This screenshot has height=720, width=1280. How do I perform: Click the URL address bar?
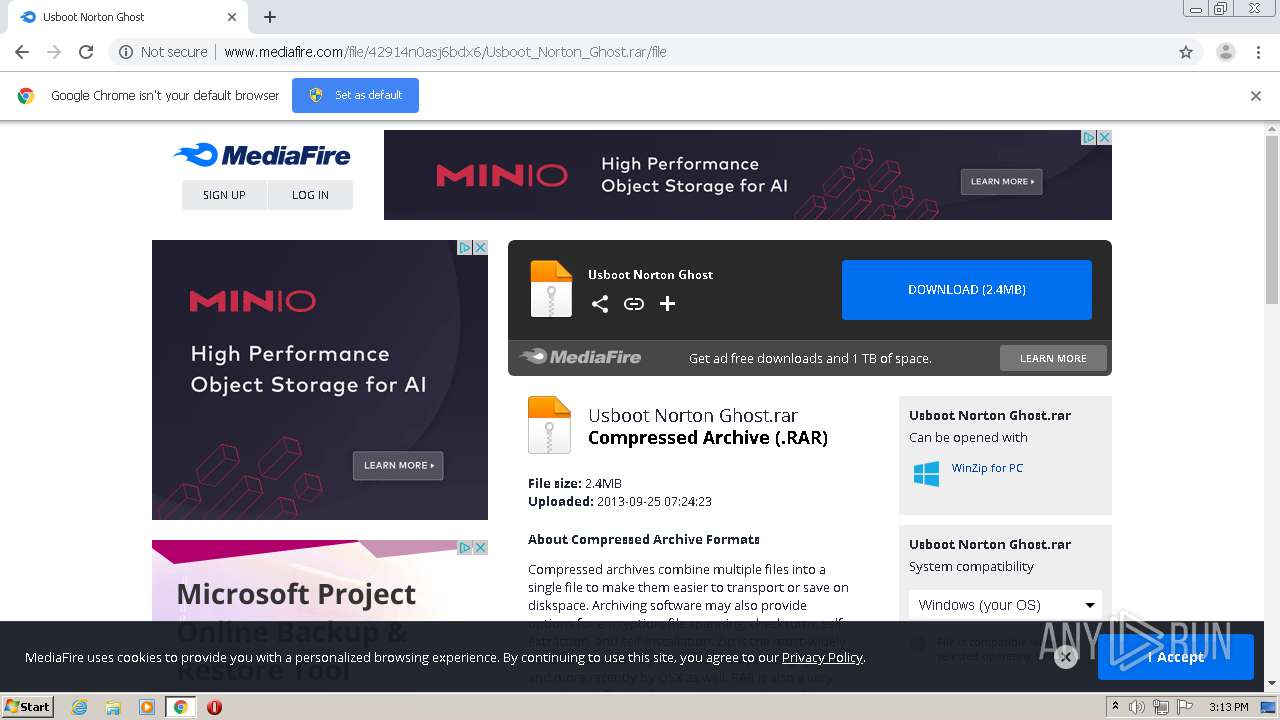point(640,52)
